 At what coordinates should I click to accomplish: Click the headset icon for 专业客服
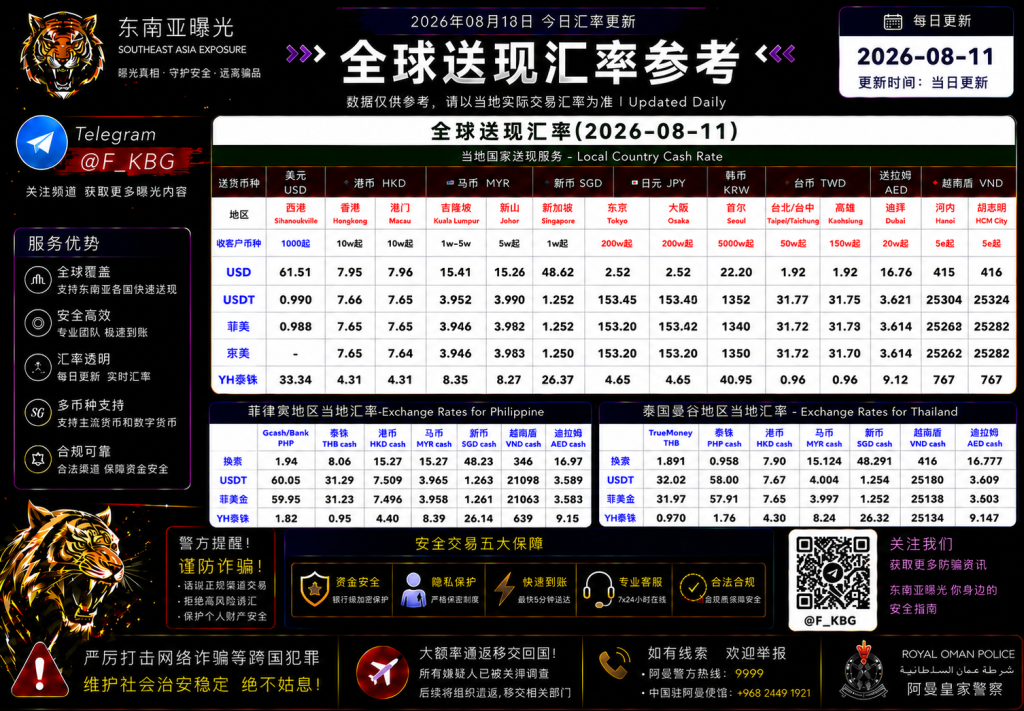coord(598,590)
